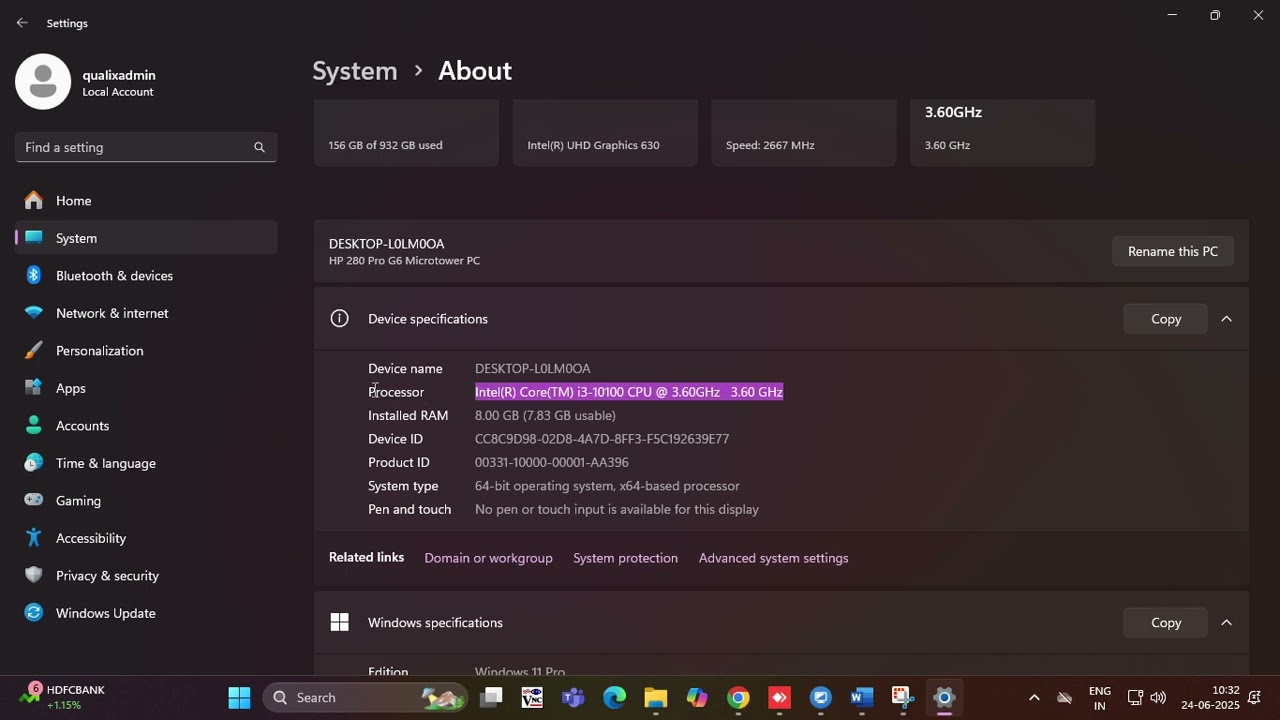Image resolution: width=1280 pixels, height=720 pixels.
Task: Click the Product ID value 00331-10000-00001-AA396
Action: pyautogui.click(x=552, y=462)
